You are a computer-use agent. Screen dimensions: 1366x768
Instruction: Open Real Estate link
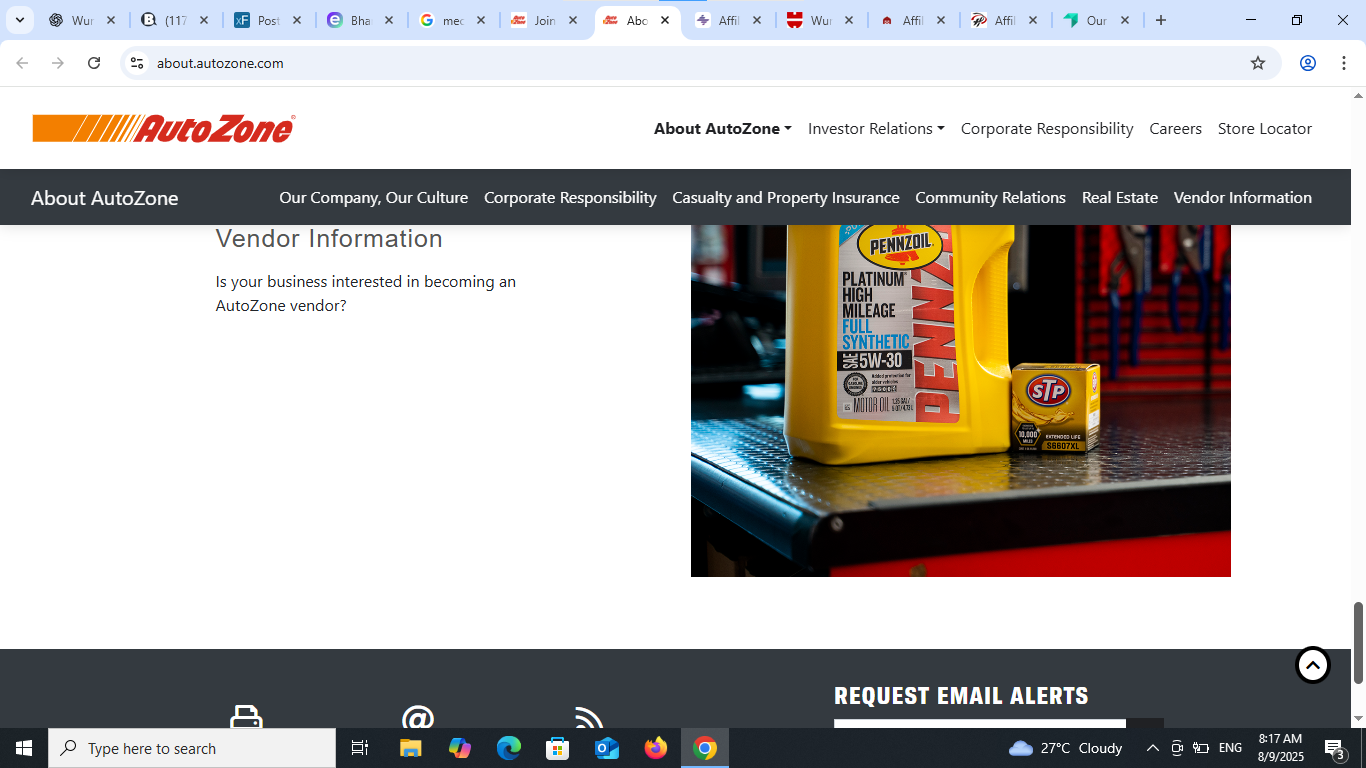point(1119,198)
